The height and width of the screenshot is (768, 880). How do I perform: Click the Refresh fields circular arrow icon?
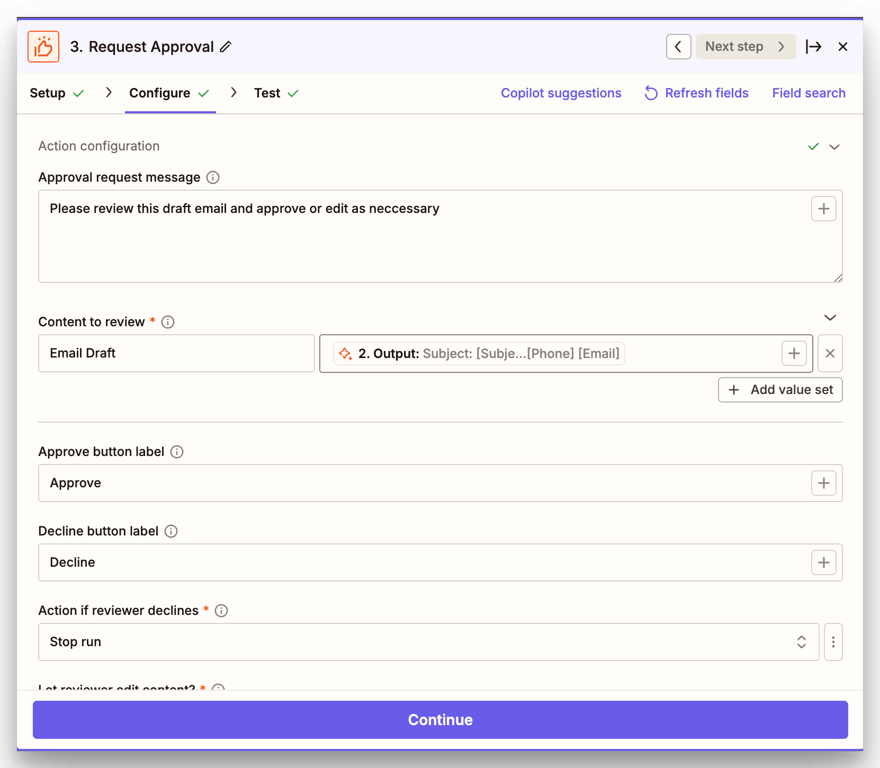[651, 93]
